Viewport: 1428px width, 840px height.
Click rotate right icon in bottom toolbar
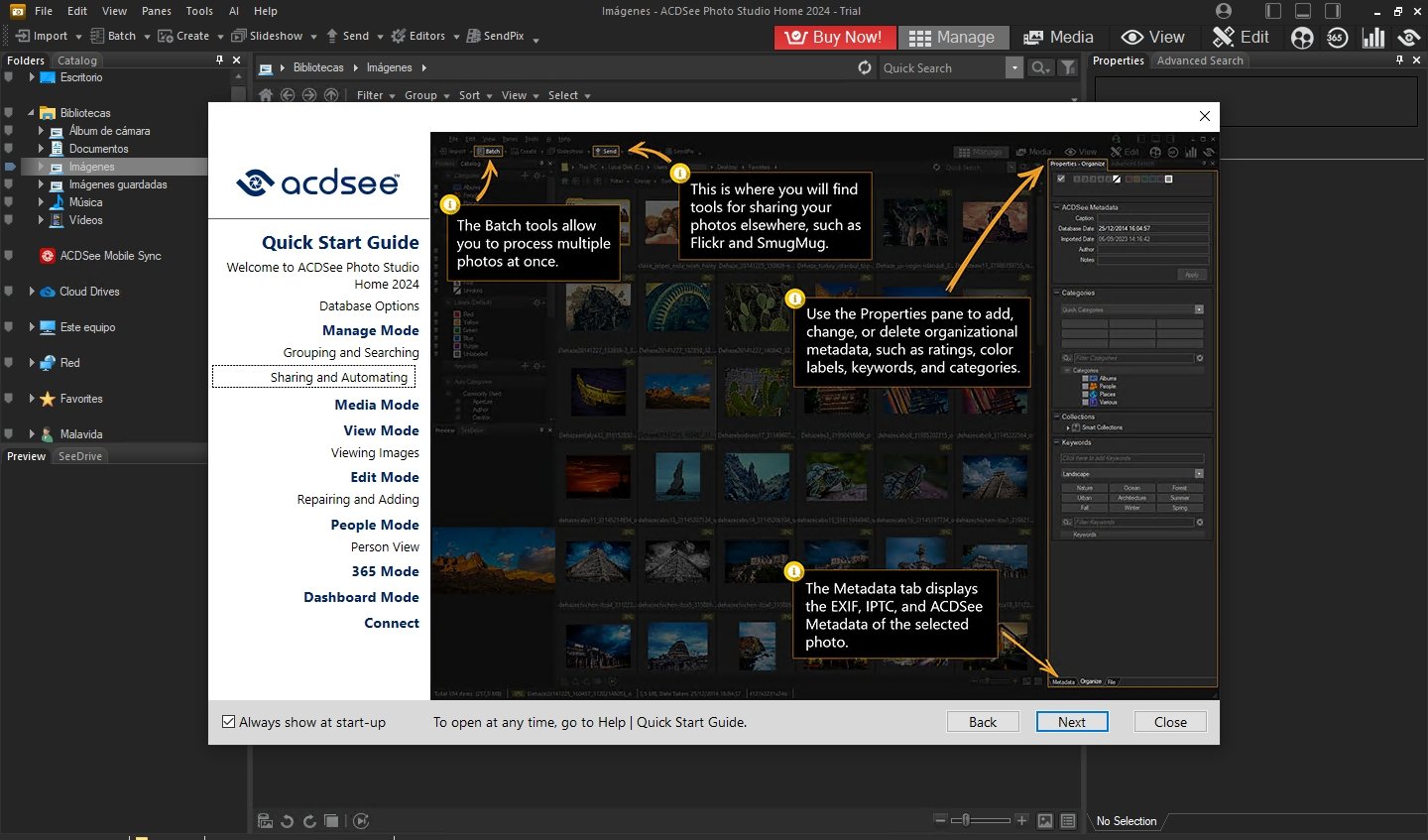pos(309,821)
